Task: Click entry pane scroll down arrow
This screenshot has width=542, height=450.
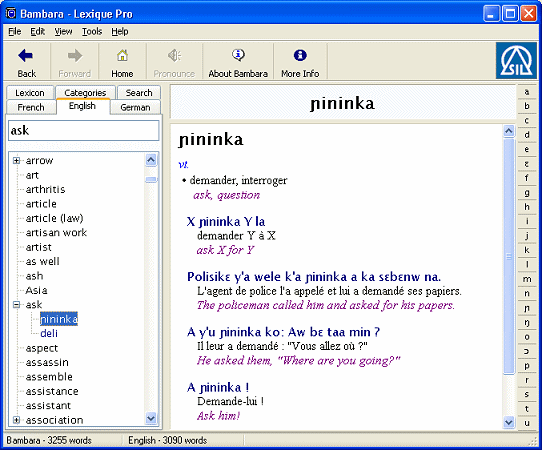Action: point(509,422)
